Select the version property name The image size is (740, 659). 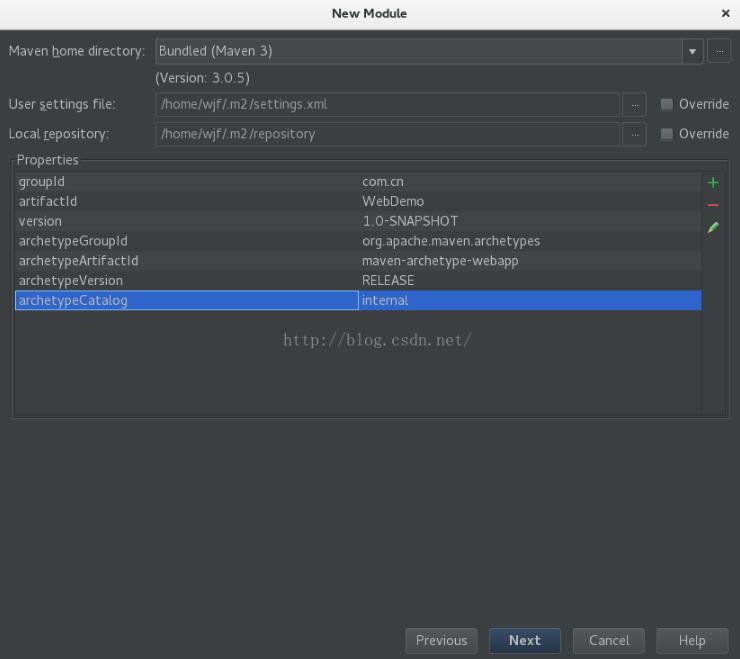tap(40, 221)
